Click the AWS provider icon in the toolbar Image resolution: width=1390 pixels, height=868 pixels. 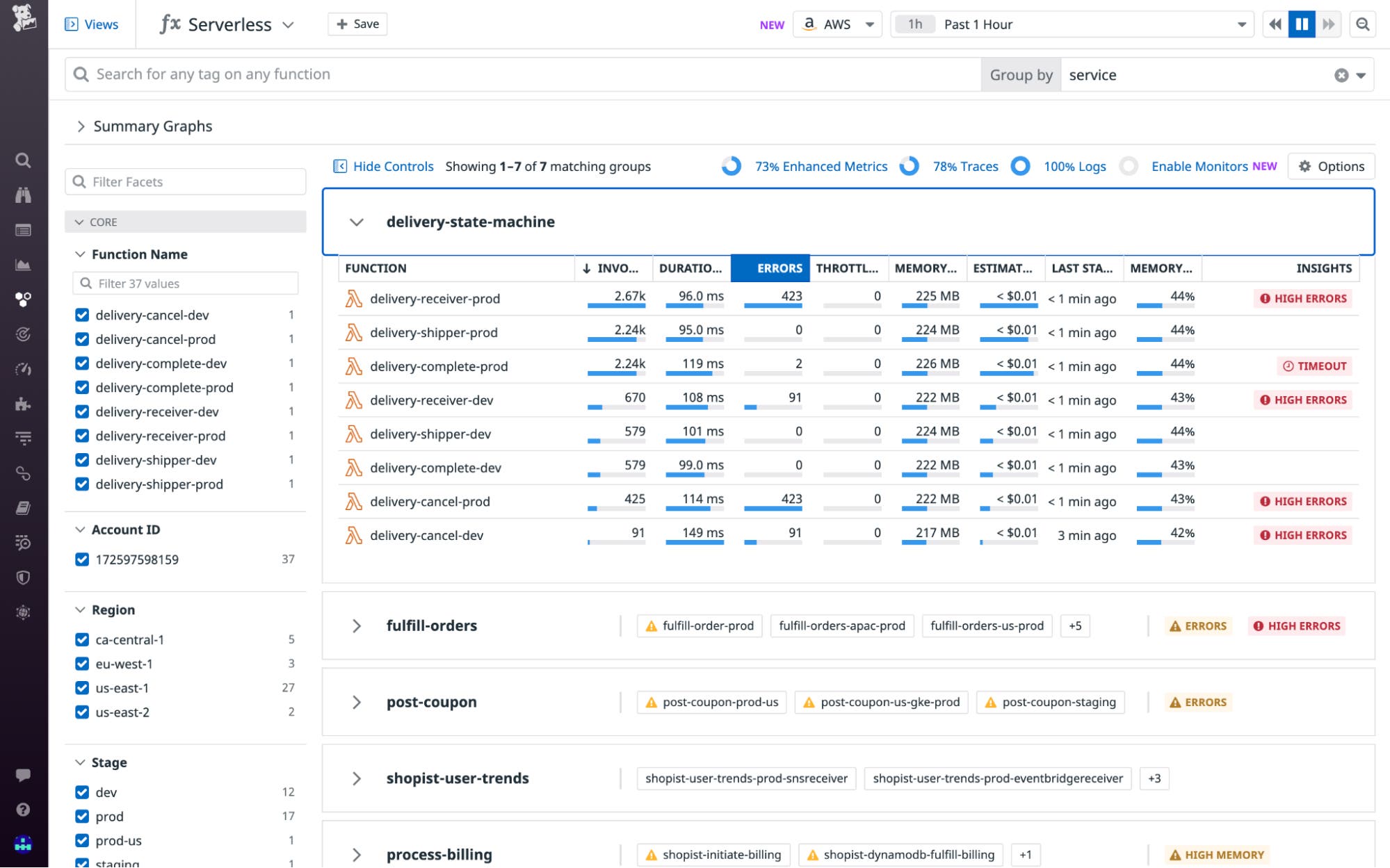[809, 24]
